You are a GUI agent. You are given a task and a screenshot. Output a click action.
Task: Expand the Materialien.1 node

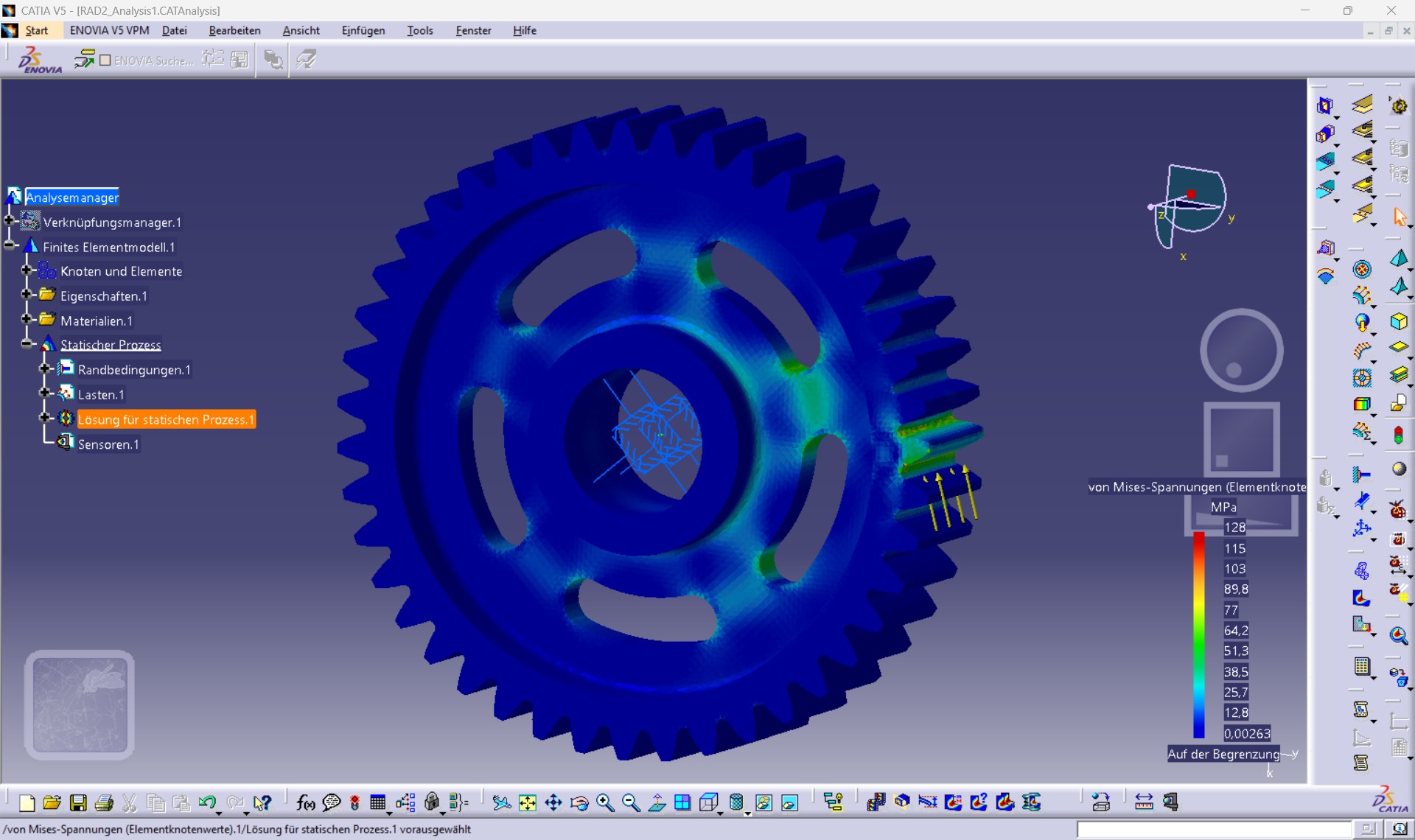point(27,319)
